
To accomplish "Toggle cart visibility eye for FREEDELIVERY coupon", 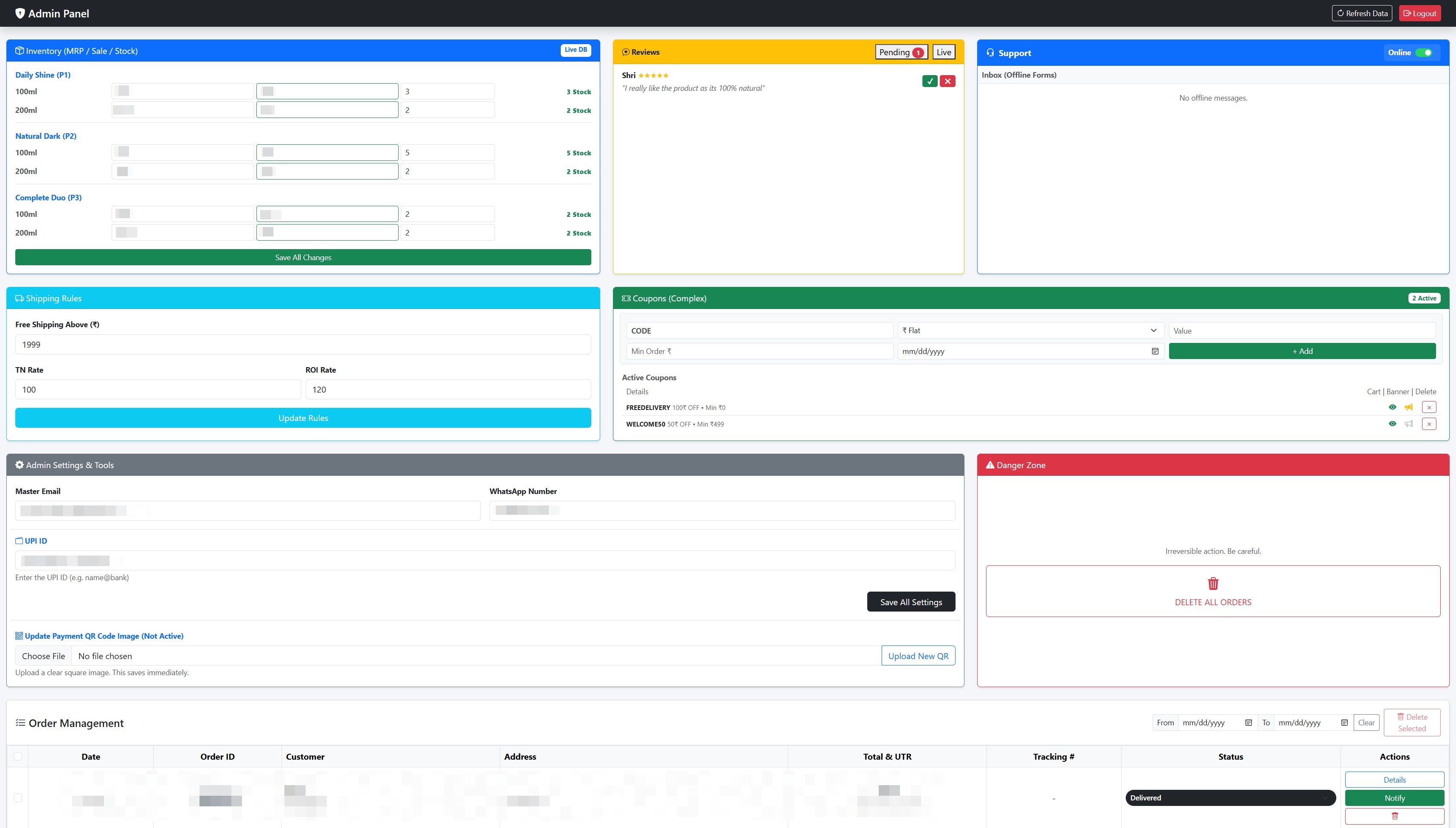I will pyautogui.click(x=1392, y=407).
